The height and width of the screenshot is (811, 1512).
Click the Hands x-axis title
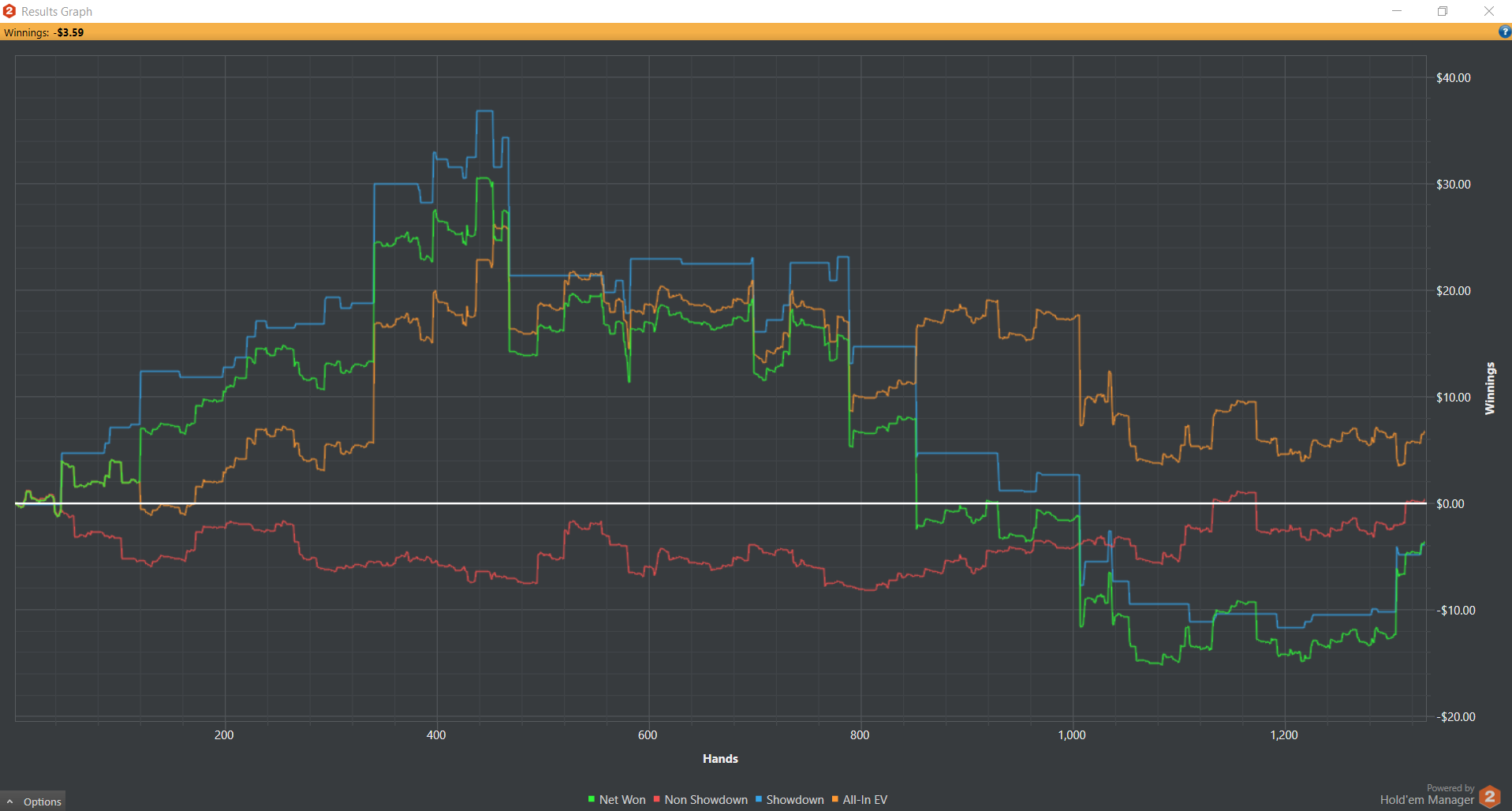(x=720, y=759)
